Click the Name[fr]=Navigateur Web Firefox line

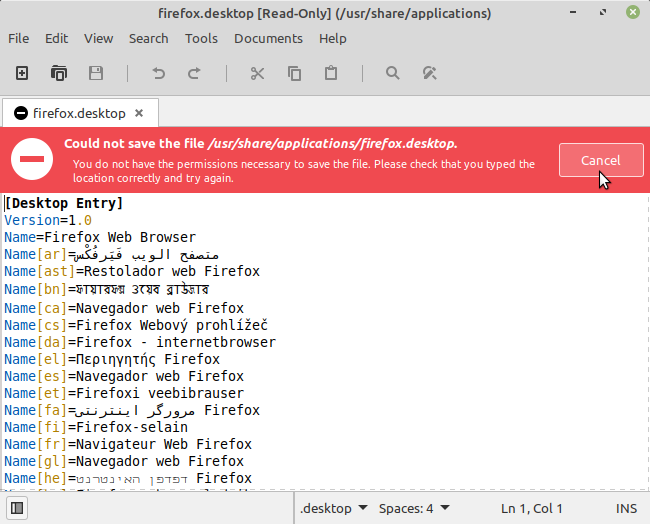[128, 444]
